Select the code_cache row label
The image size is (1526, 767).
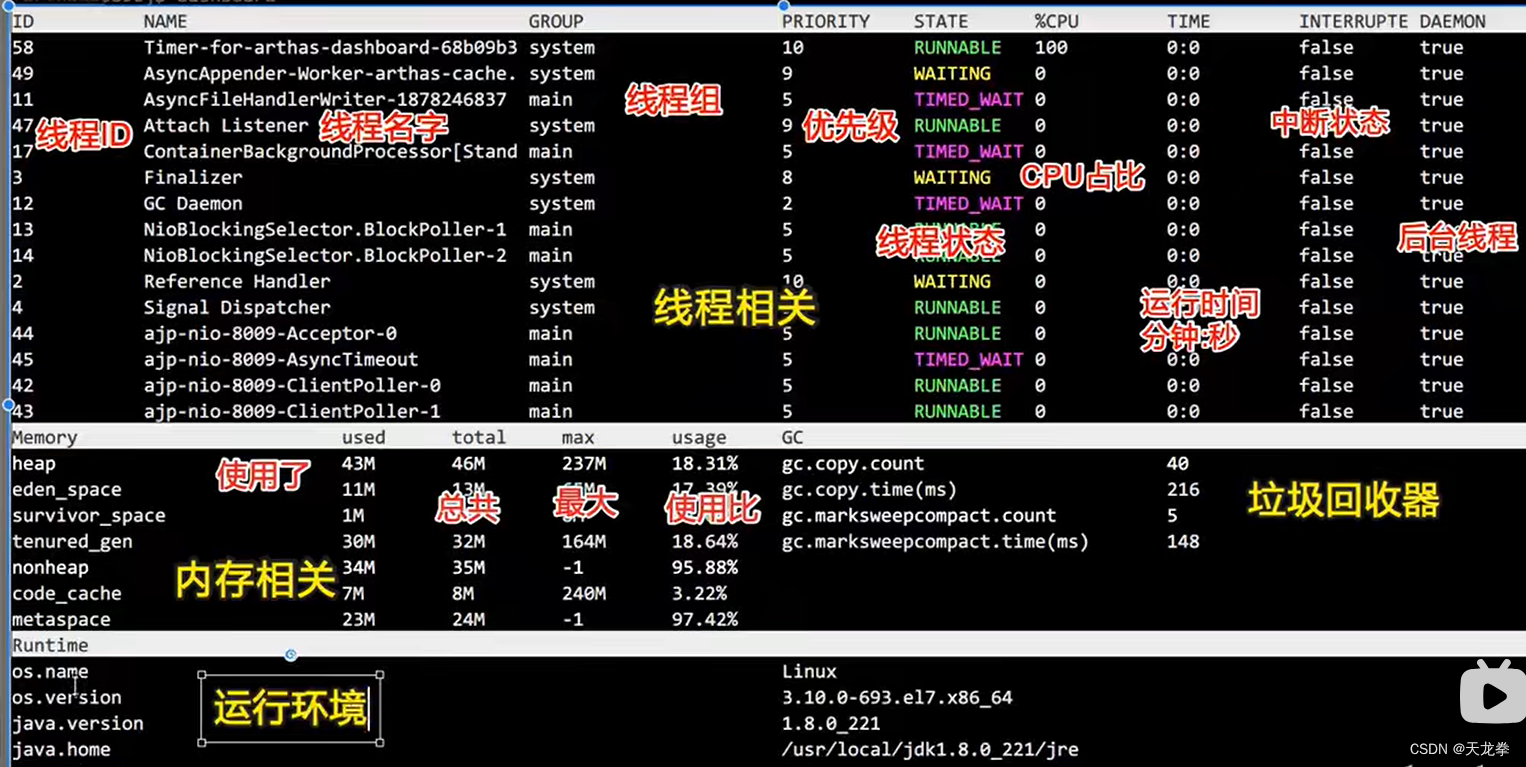(66, 593)
